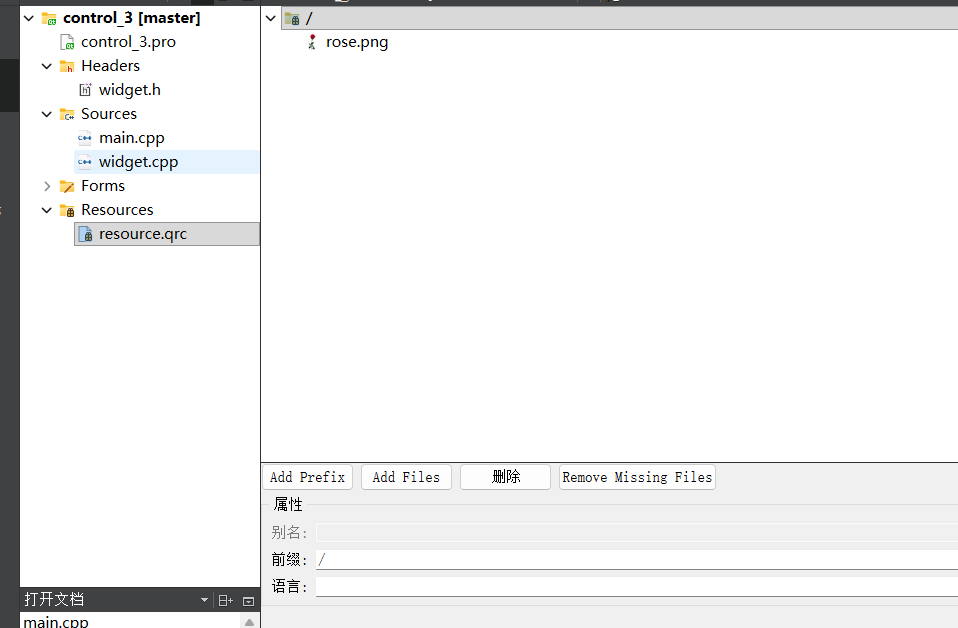Image resolution: width=958 pixels, height=628 pixels.
Task: Collapse the Resources folder
Action: tap(46, 210)
